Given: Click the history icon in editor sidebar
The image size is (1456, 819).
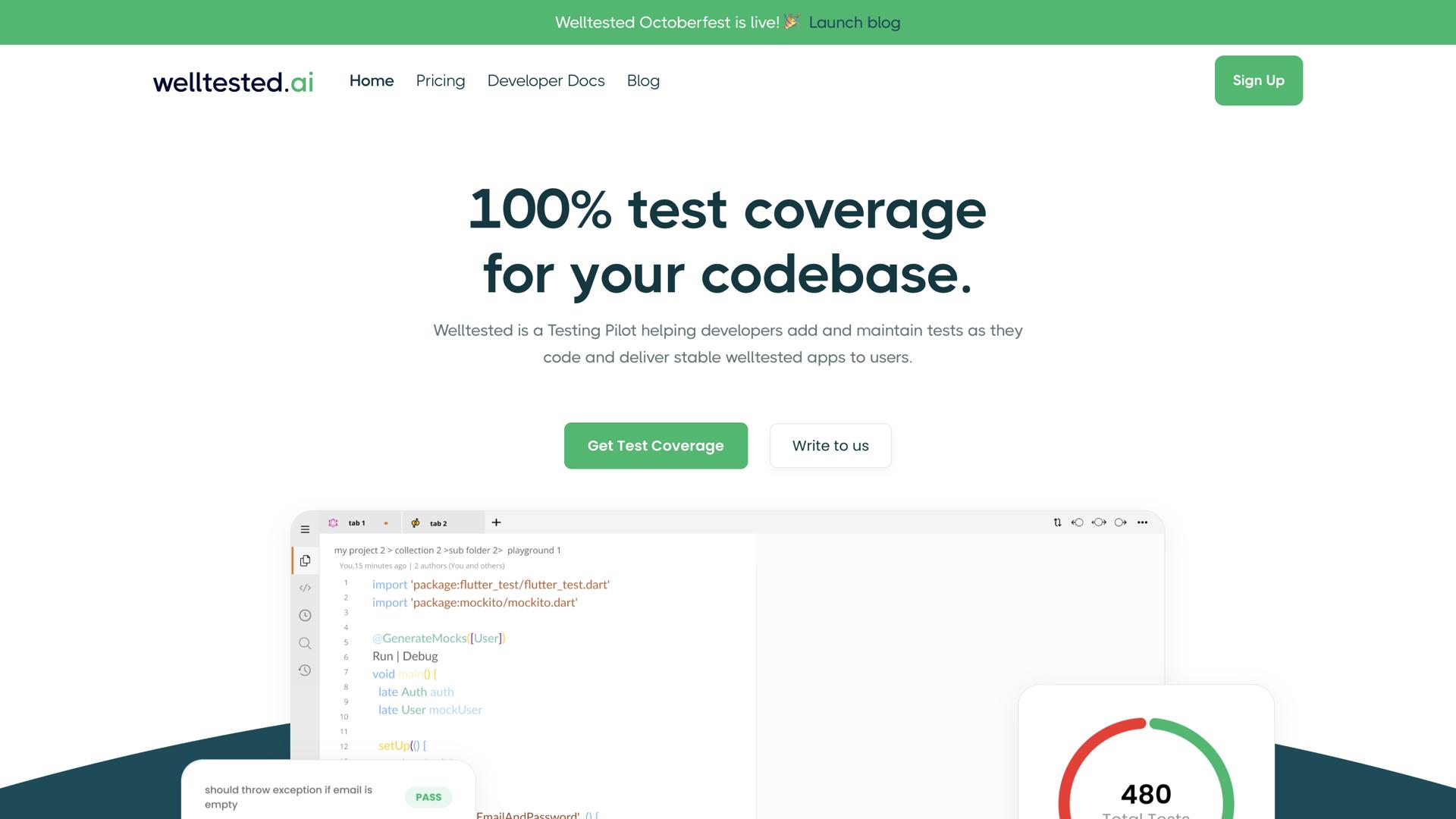Looking at the screenshot, I should [305, 670].
